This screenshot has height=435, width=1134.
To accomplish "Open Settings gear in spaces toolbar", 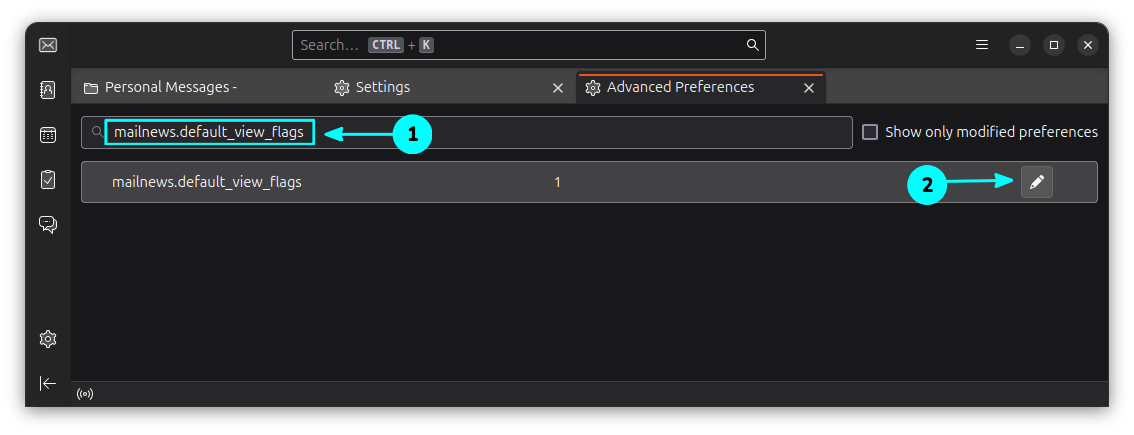I will click(x=47, y=339).
